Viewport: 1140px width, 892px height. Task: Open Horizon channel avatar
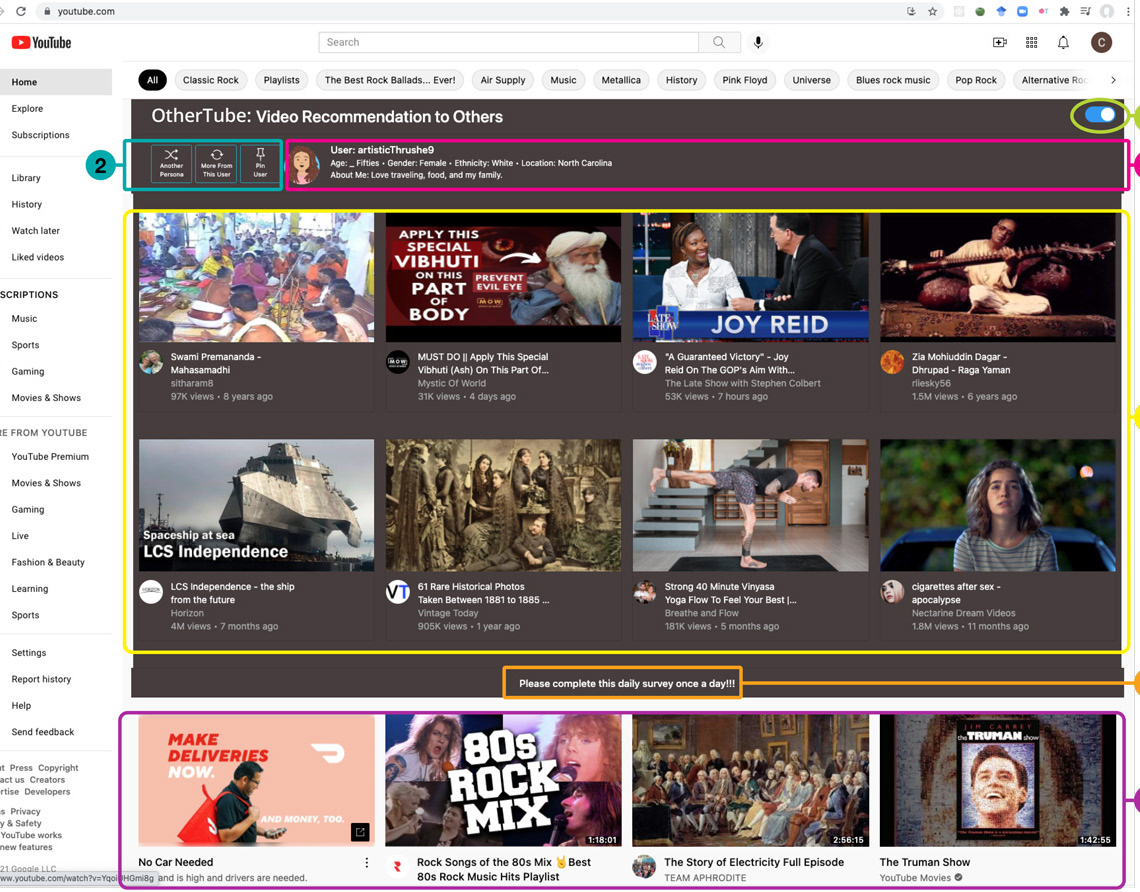coord(150,592)
